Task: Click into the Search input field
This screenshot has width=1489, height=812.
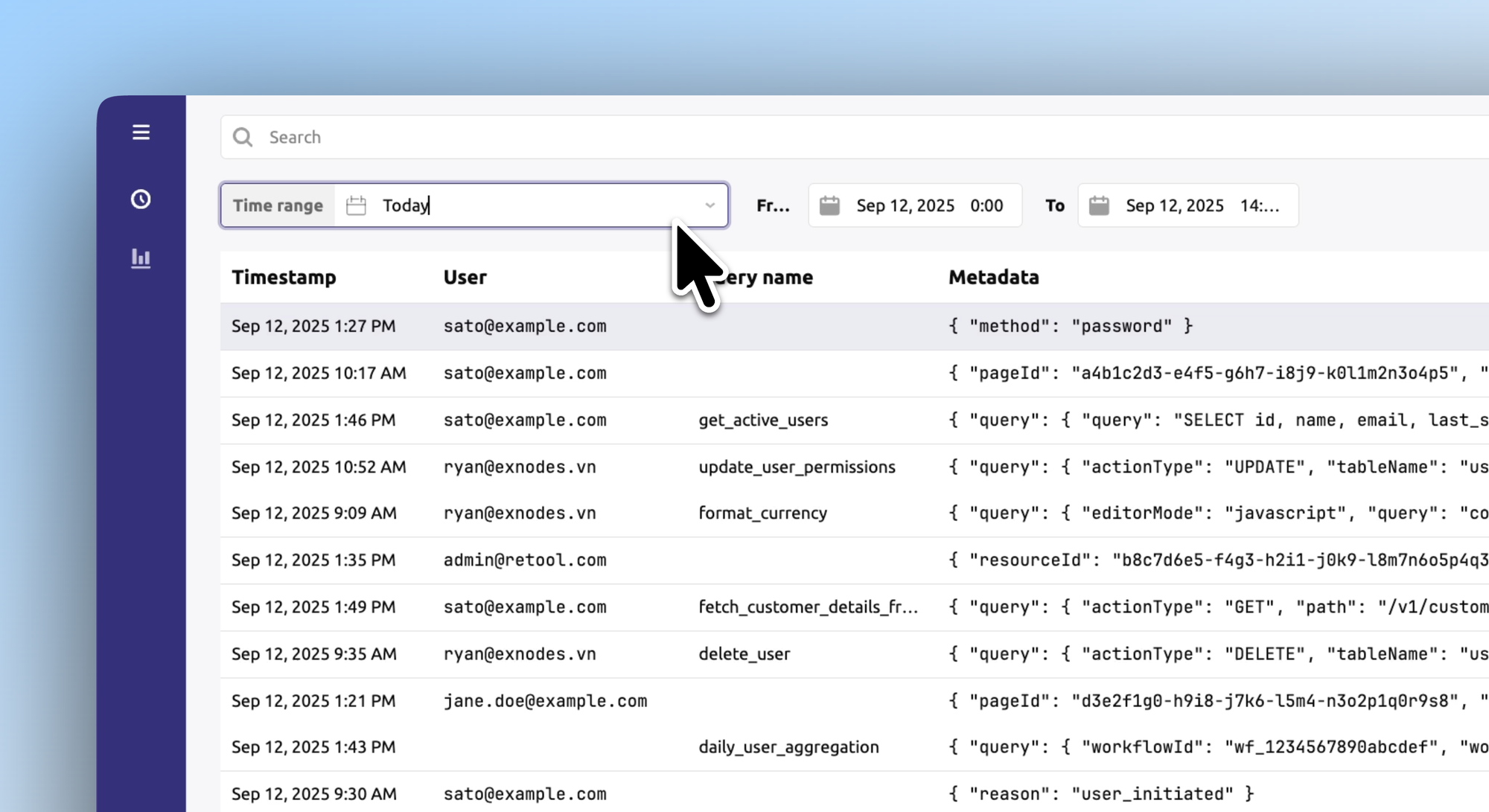Action: click(x=744, y=137)
